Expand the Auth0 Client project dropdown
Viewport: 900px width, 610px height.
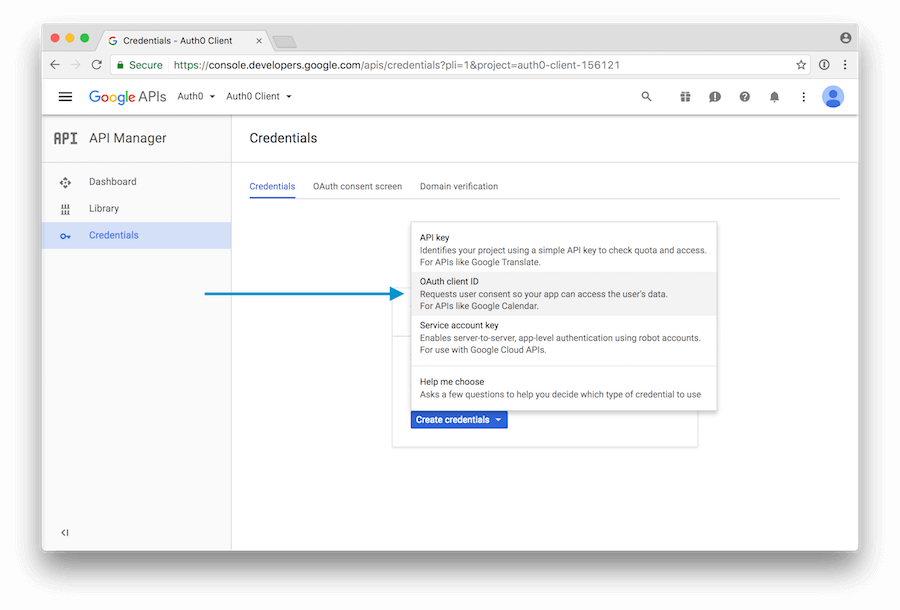(259, 96)
